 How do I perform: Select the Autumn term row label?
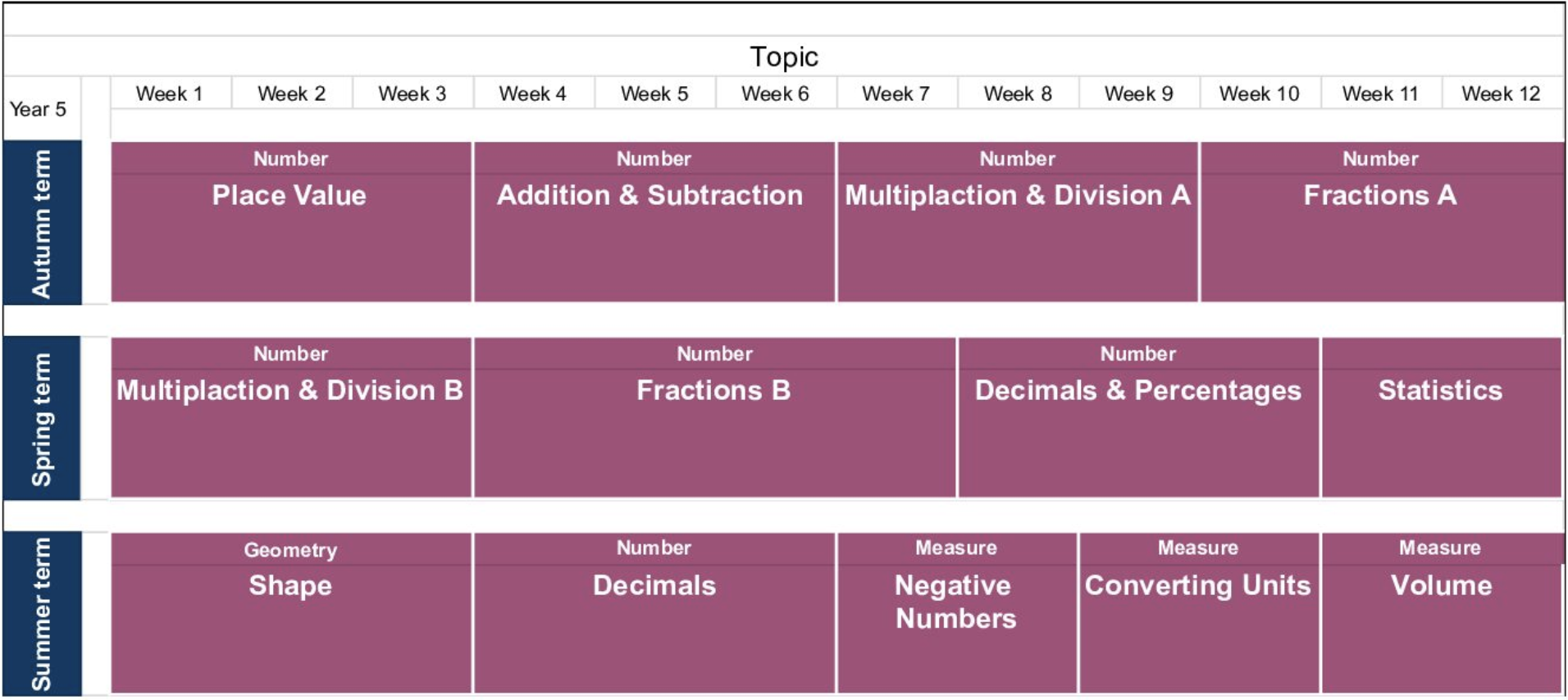pos(42,223)
